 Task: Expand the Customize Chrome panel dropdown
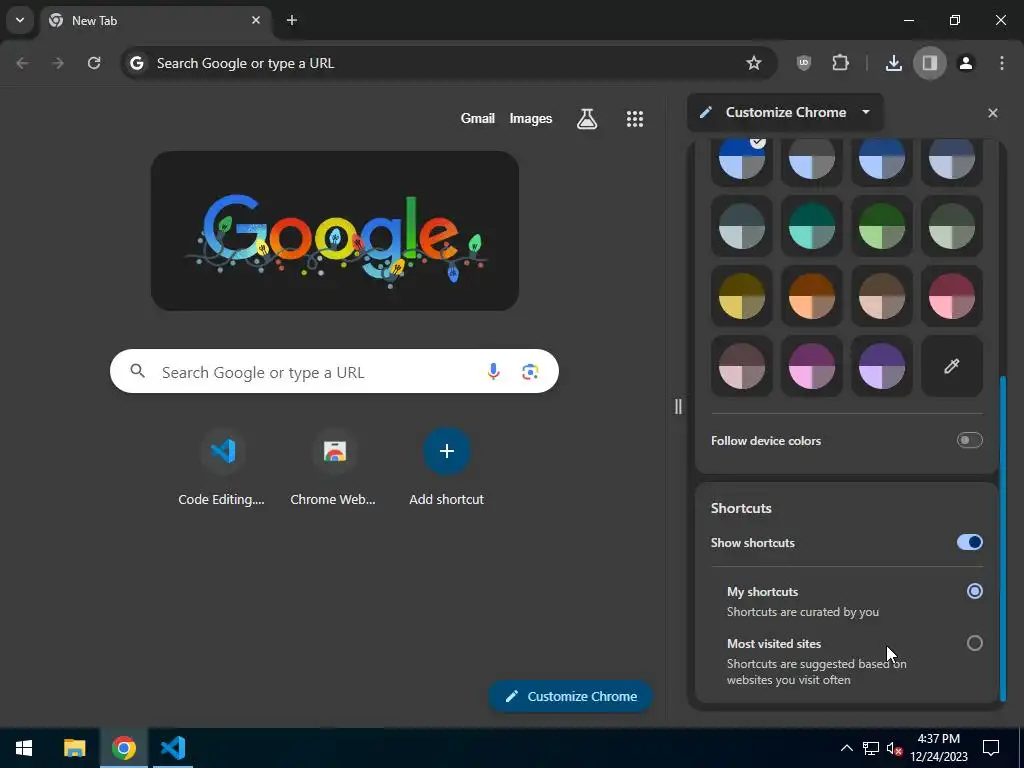[x=865, y=112]
